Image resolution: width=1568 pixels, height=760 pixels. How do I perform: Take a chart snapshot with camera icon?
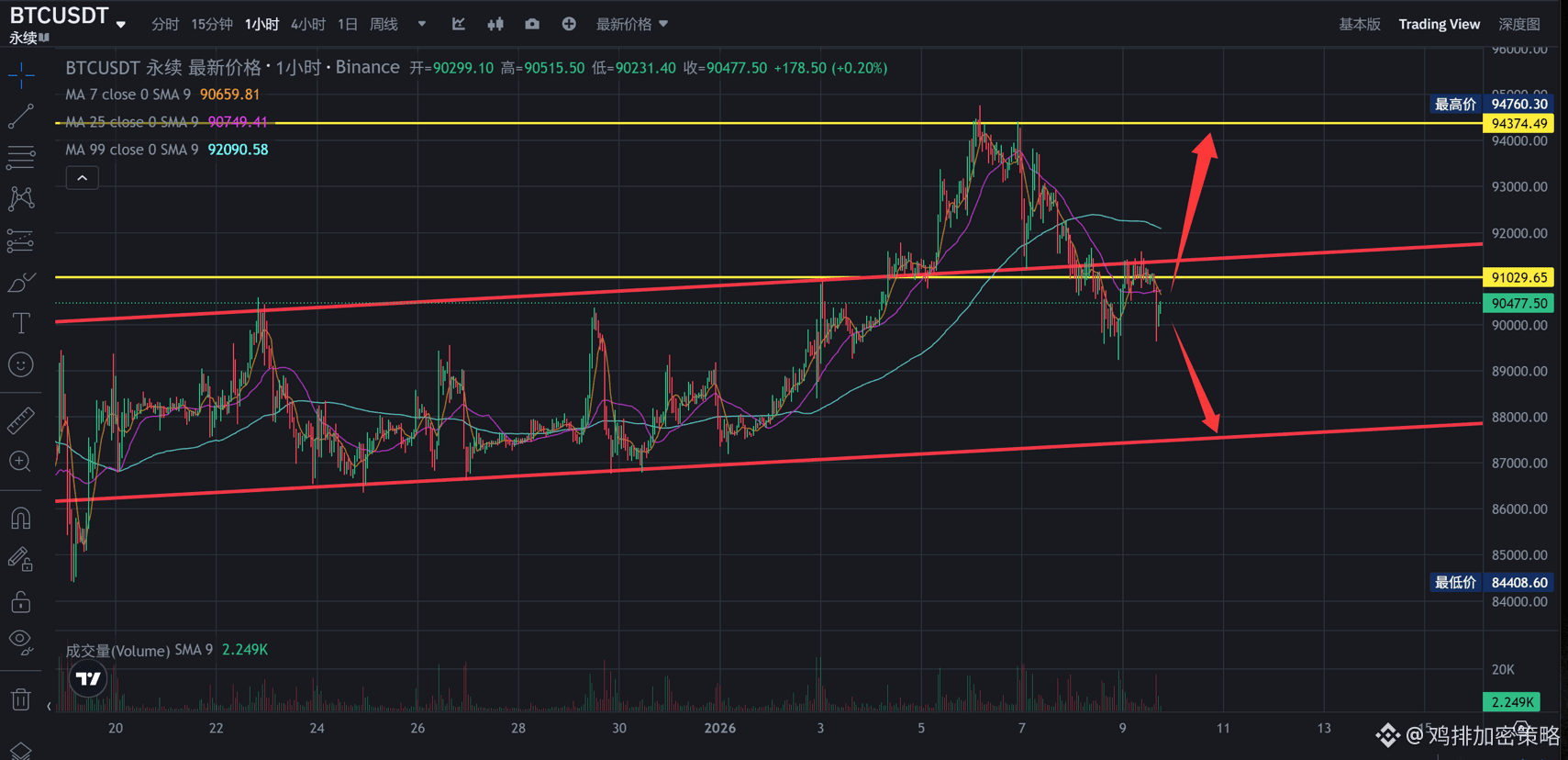[x=532, y=24]
